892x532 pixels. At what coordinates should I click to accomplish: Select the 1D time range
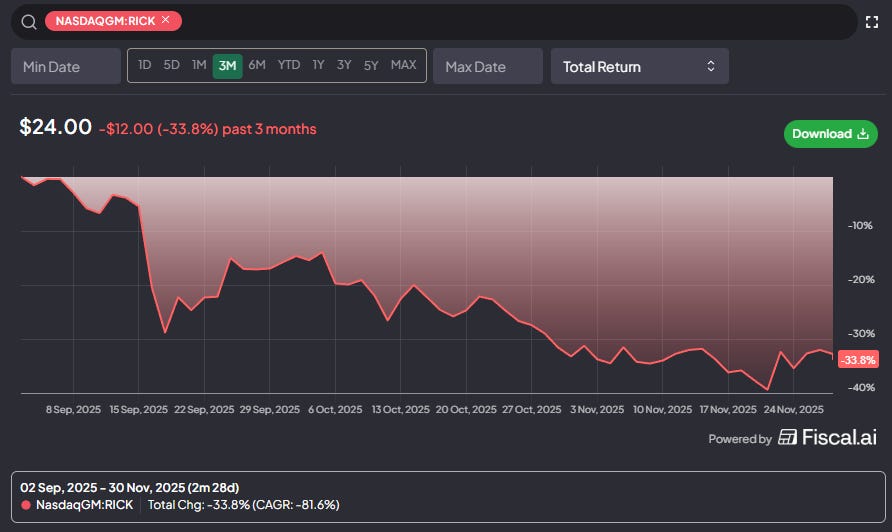point(144,65)
